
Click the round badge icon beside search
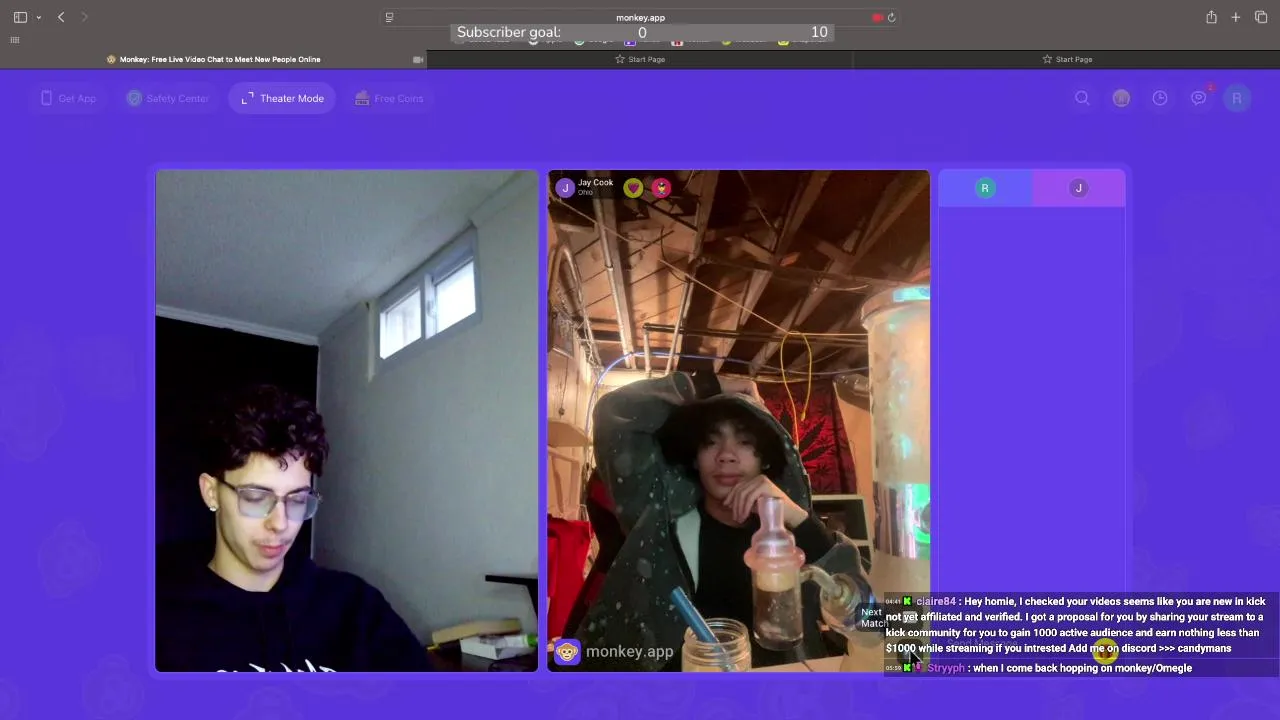tap(1121, 98)
